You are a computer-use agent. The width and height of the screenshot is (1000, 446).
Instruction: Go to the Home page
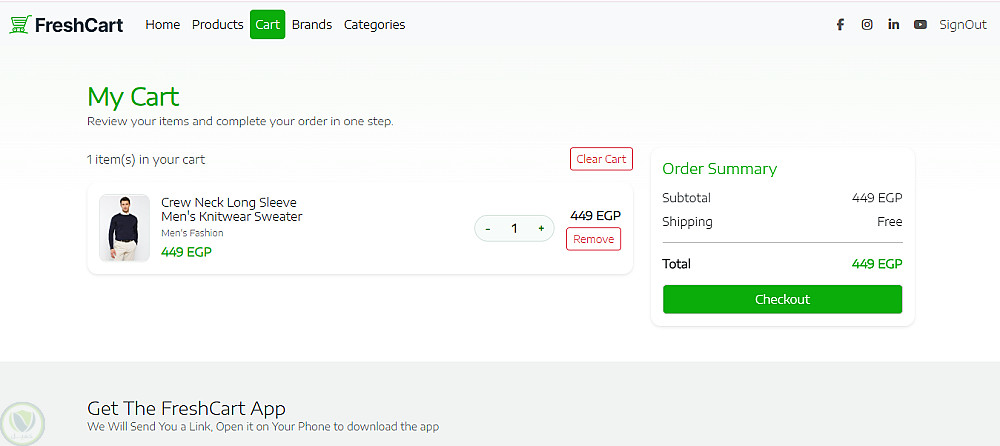coord(162,25)
